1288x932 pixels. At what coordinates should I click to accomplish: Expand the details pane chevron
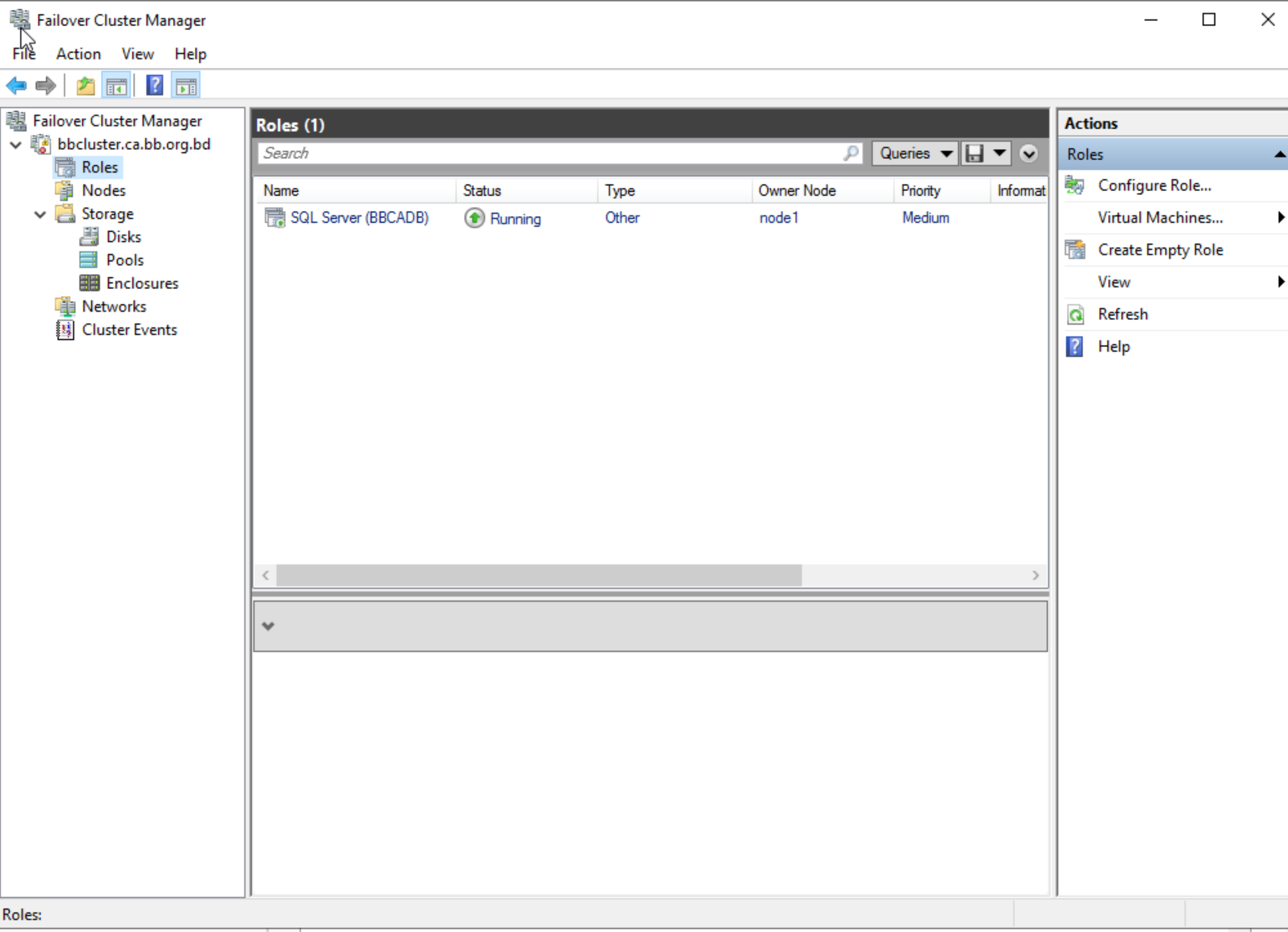(x=268, y=626)
